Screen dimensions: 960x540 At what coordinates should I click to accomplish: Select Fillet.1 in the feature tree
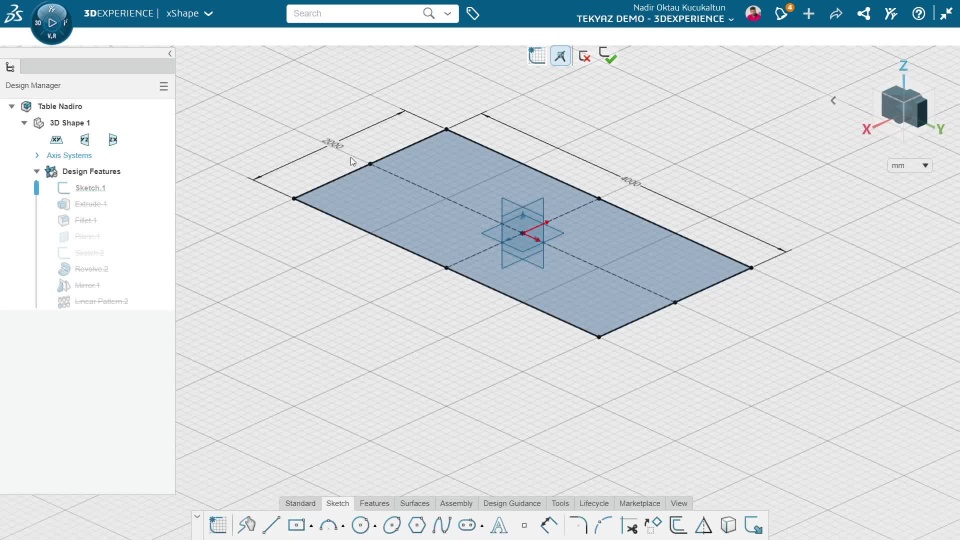coord(86,220)
